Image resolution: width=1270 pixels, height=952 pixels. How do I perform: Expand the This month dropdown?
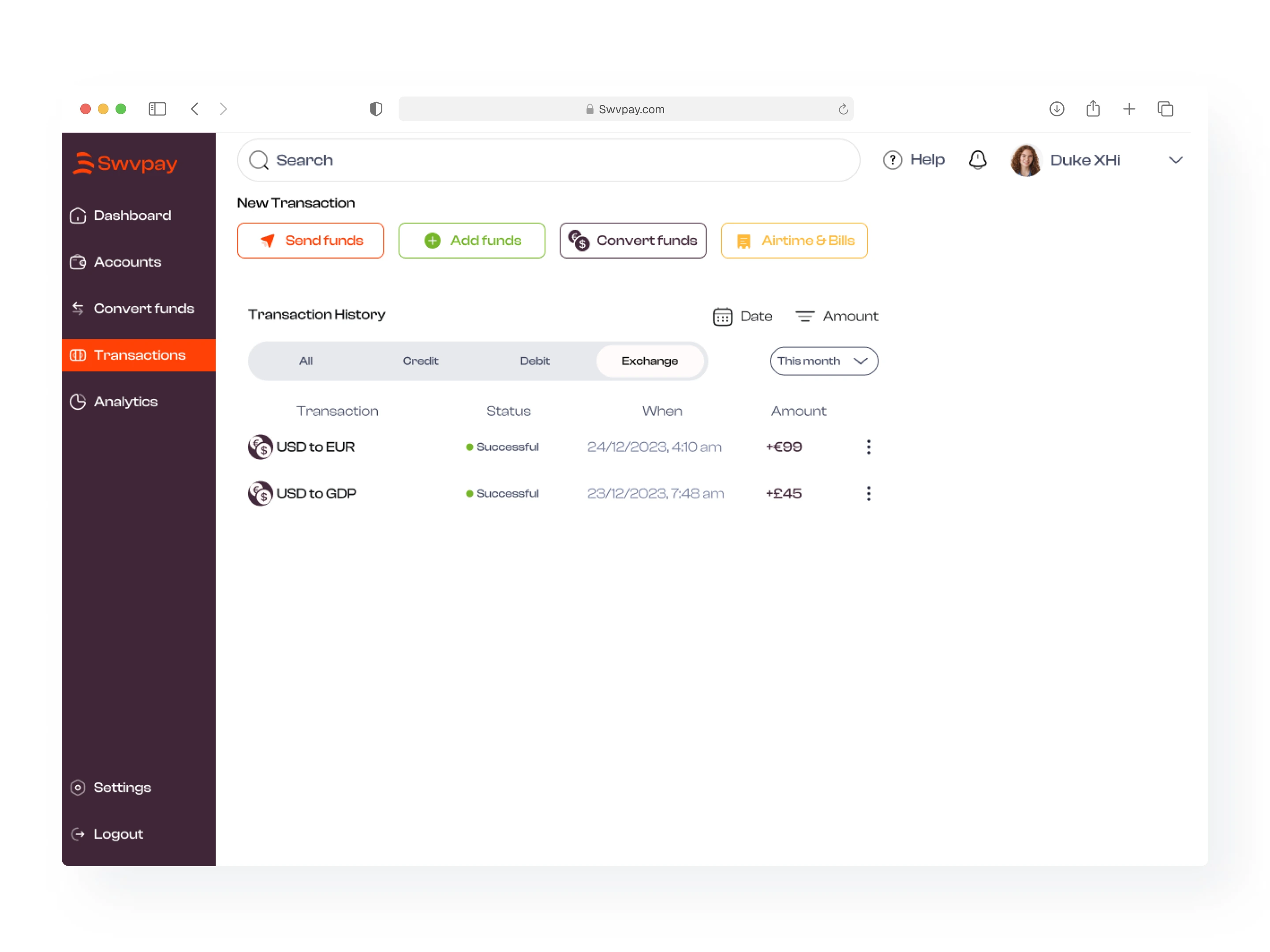pyautogui.click(x=823, y=361)
